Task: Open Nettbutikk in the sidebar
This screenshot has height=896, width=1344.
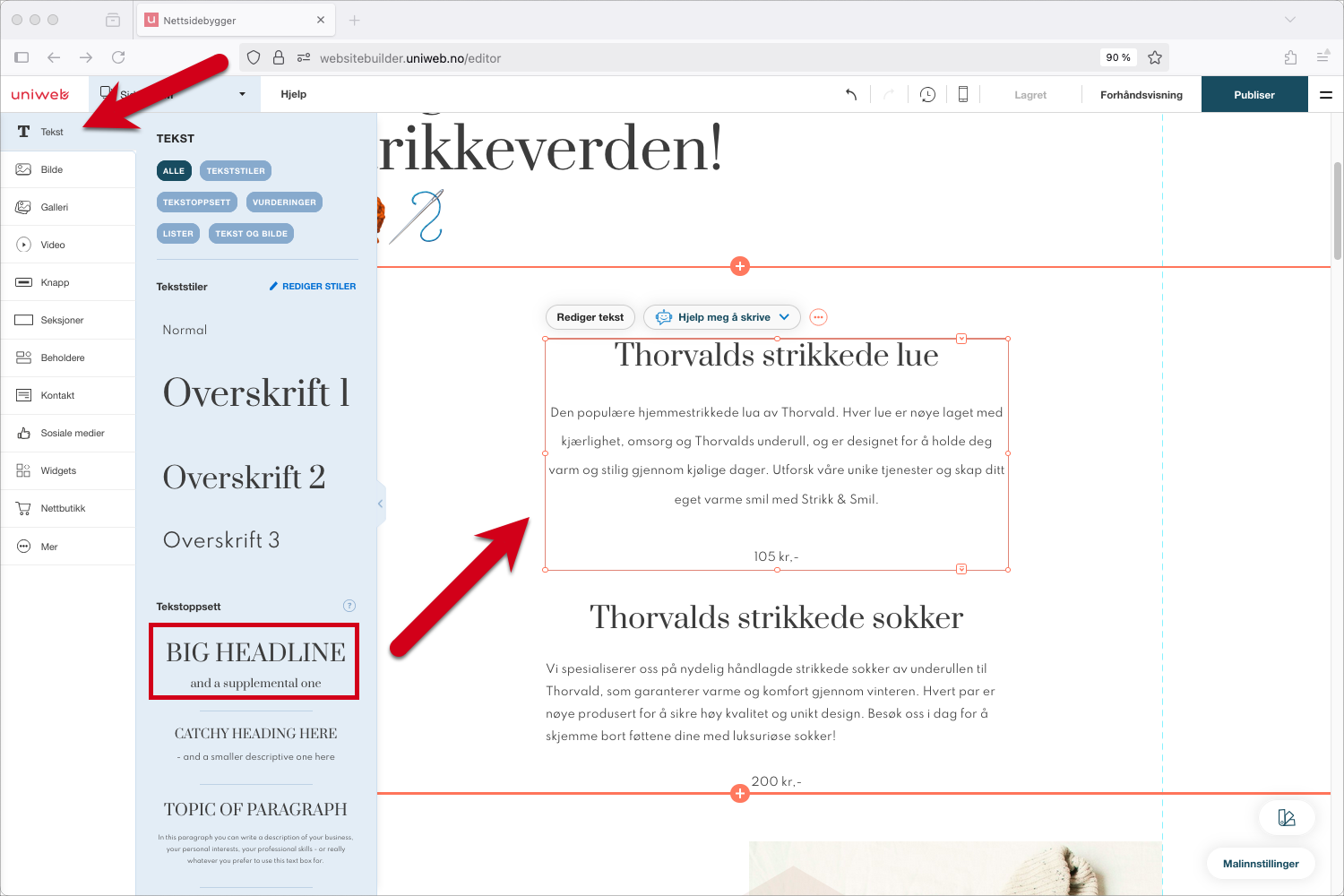Action: coord(67,508)
